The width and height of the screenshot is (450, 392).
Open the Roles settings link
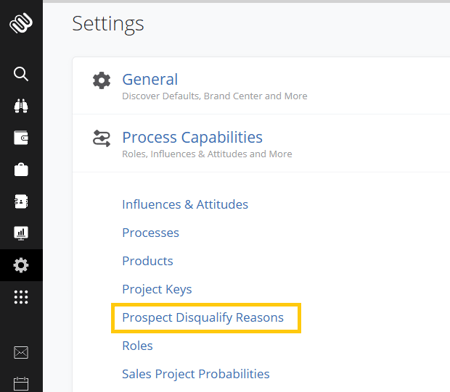137,346
